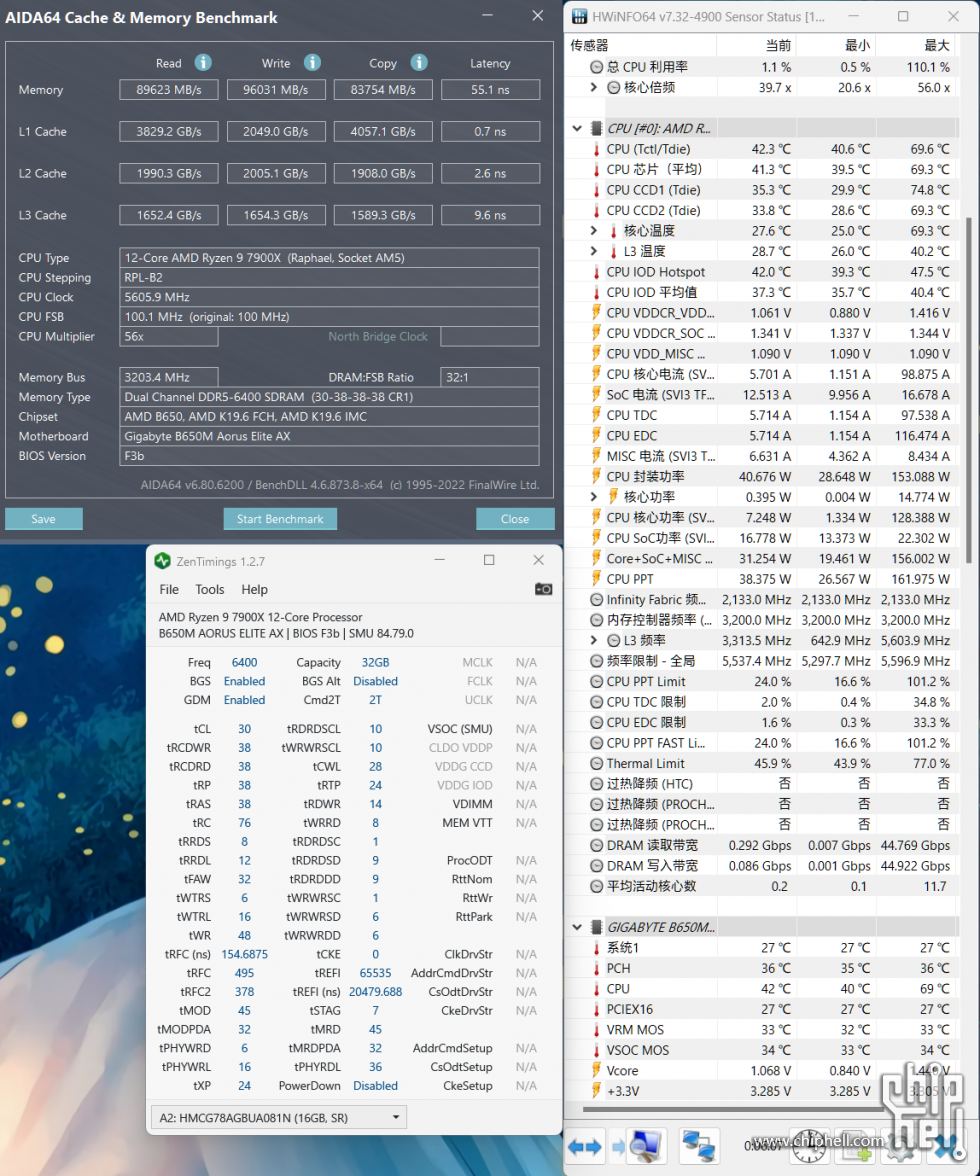980x1176 pixels.
Task: Click the DRAM:FSB Ratio field 32:1
Action: coord(490,377)
